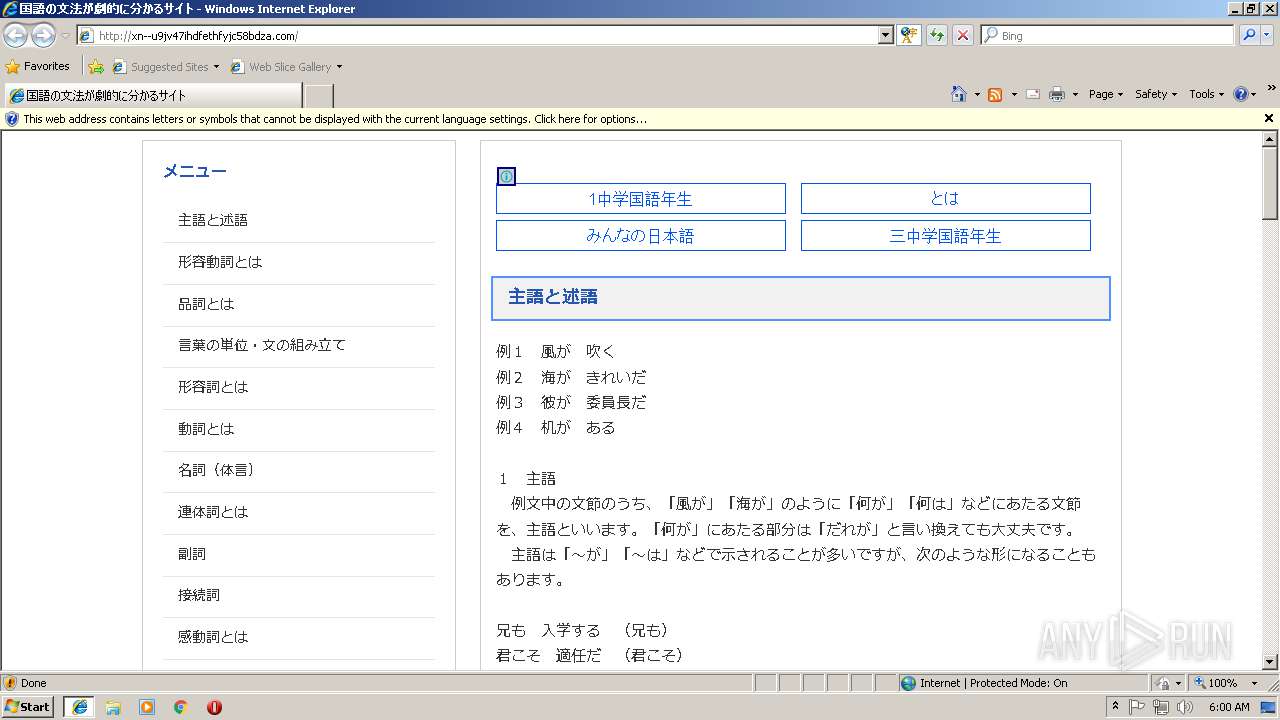Open menu item 名詞（体言）
The height and width of the screenshot is (720, 1280).
(x=216, y=470)
